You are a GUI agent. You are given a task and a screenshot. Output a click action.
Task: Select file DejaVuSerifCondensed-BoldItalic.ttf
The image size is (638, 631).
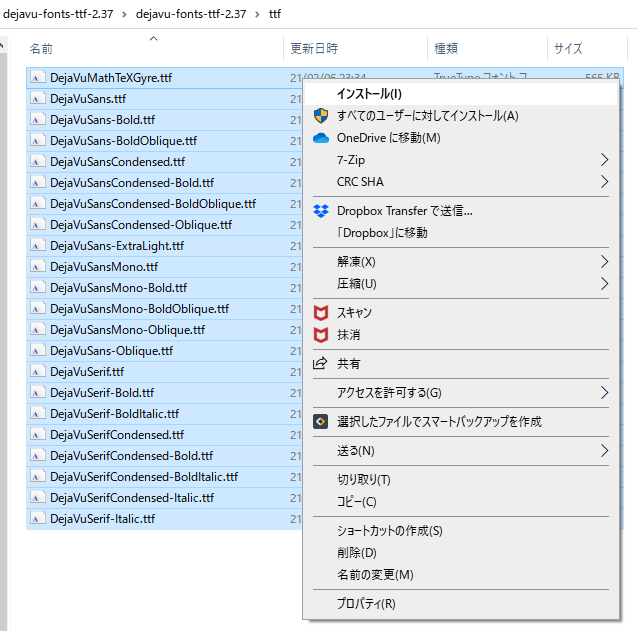click(x=144, y=477)
